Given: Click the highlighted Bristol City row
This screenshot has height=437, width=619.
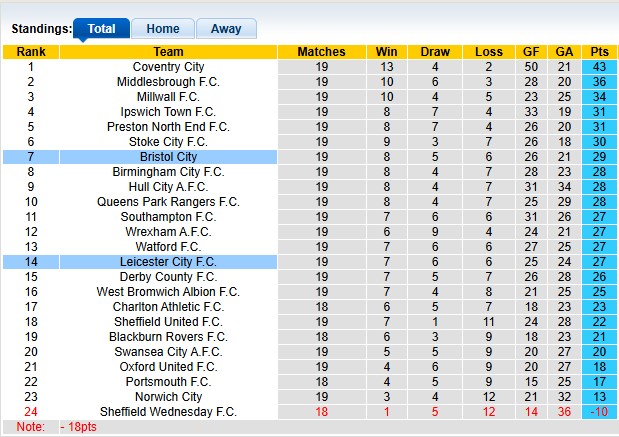Looking at the screenshot, I should (x=168, y=157).
